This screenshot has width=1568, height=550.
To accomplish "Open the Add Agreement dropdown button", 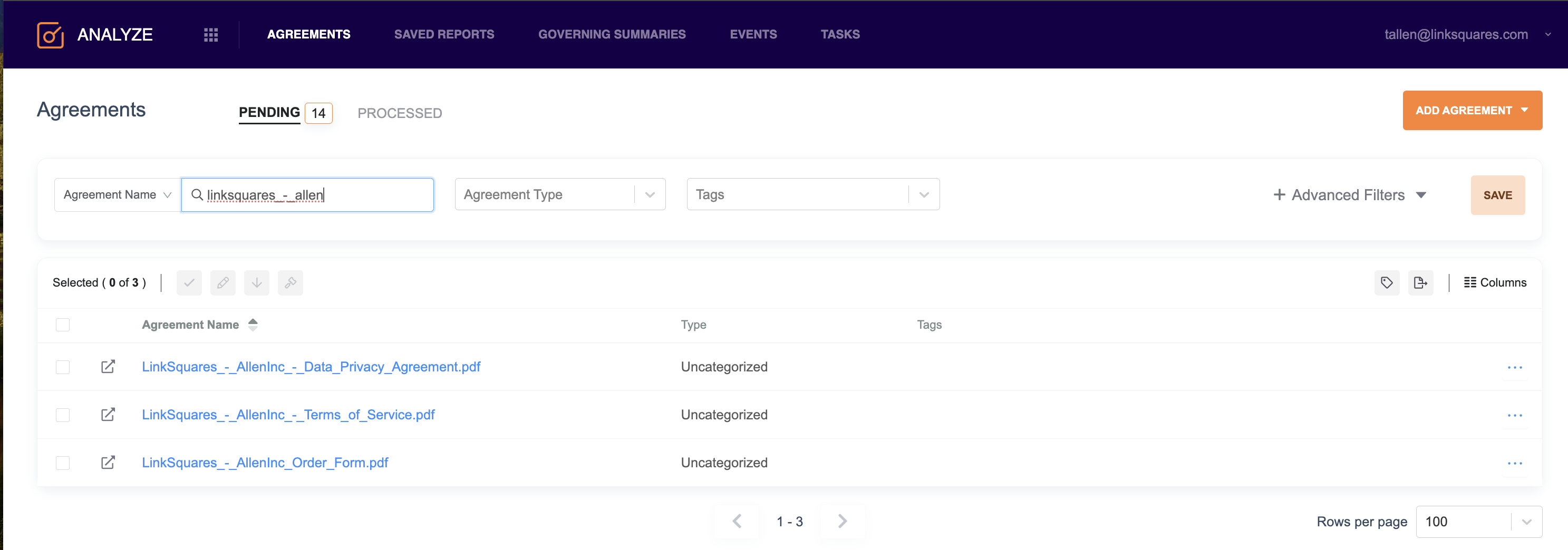I will [x=1472, y=111].
